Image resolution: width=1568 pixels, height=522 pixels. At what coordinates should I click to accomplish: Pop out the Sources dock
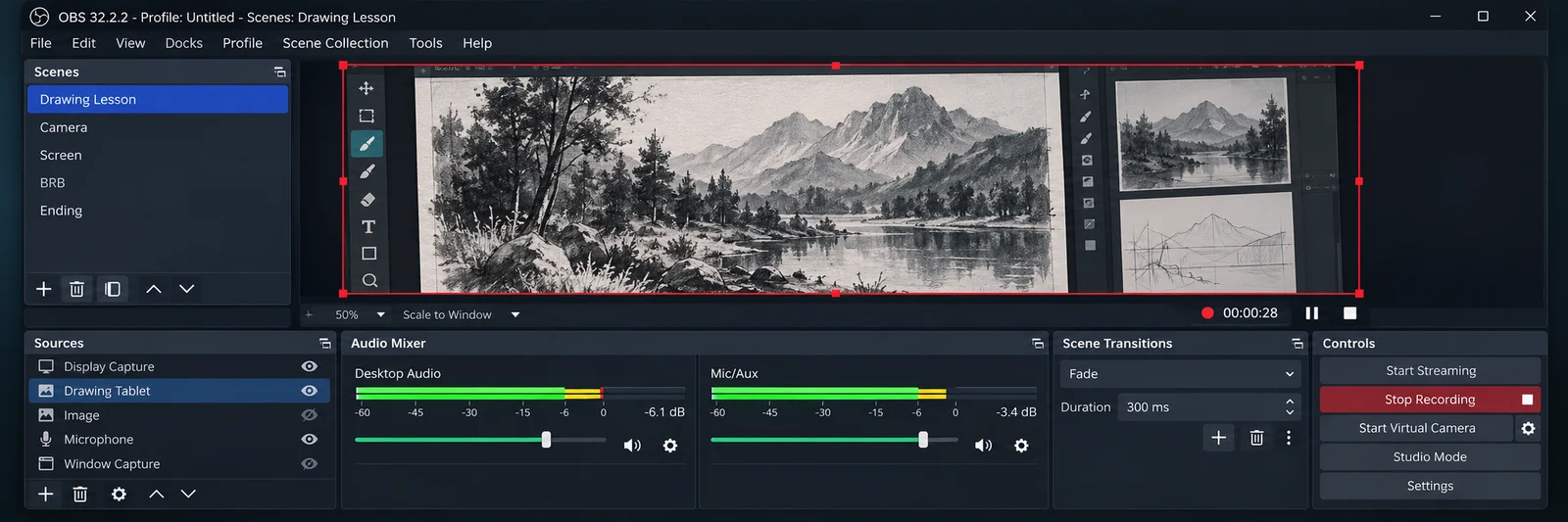(324, 344)
